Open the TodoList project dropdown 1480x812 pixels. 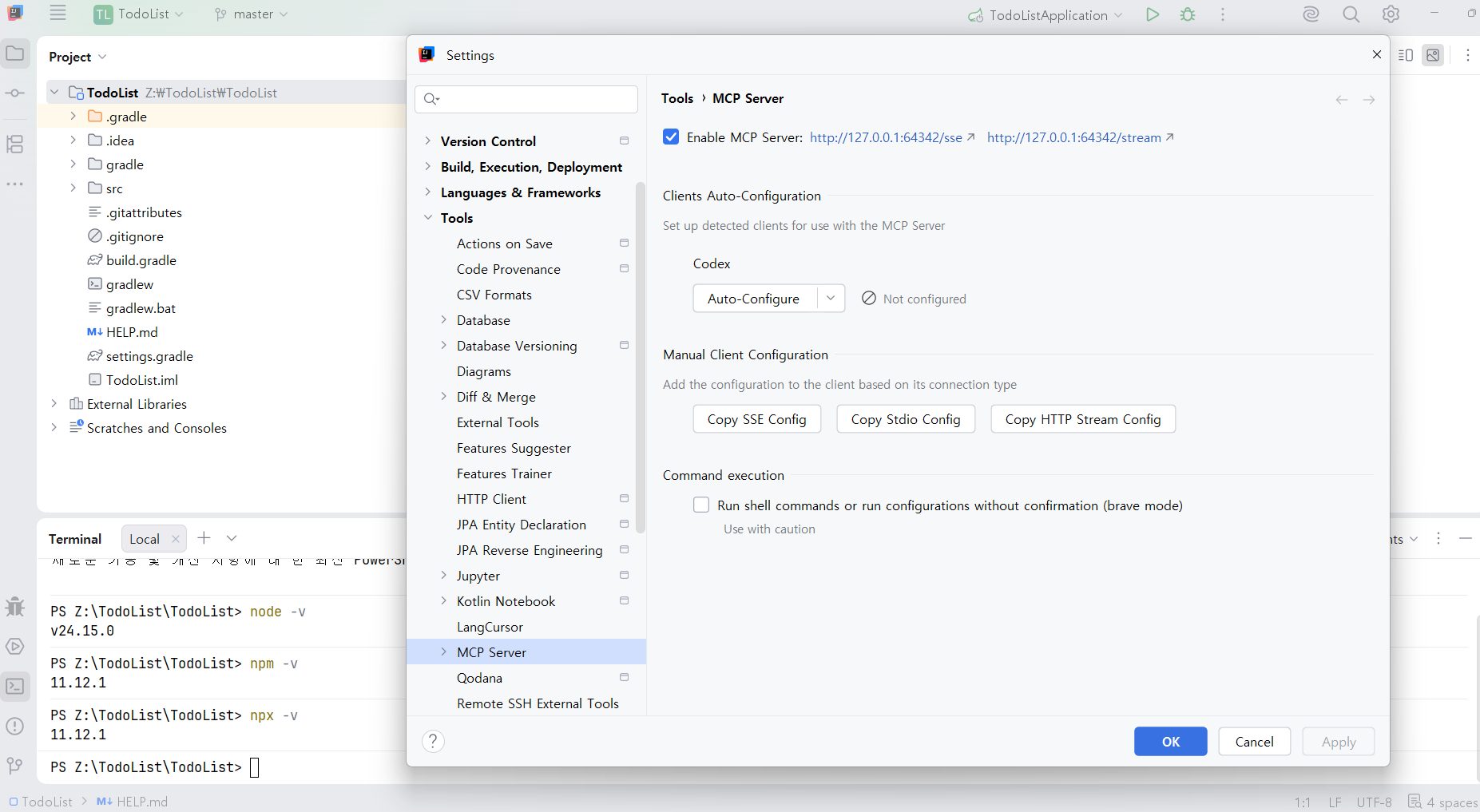tap(139, 14)
